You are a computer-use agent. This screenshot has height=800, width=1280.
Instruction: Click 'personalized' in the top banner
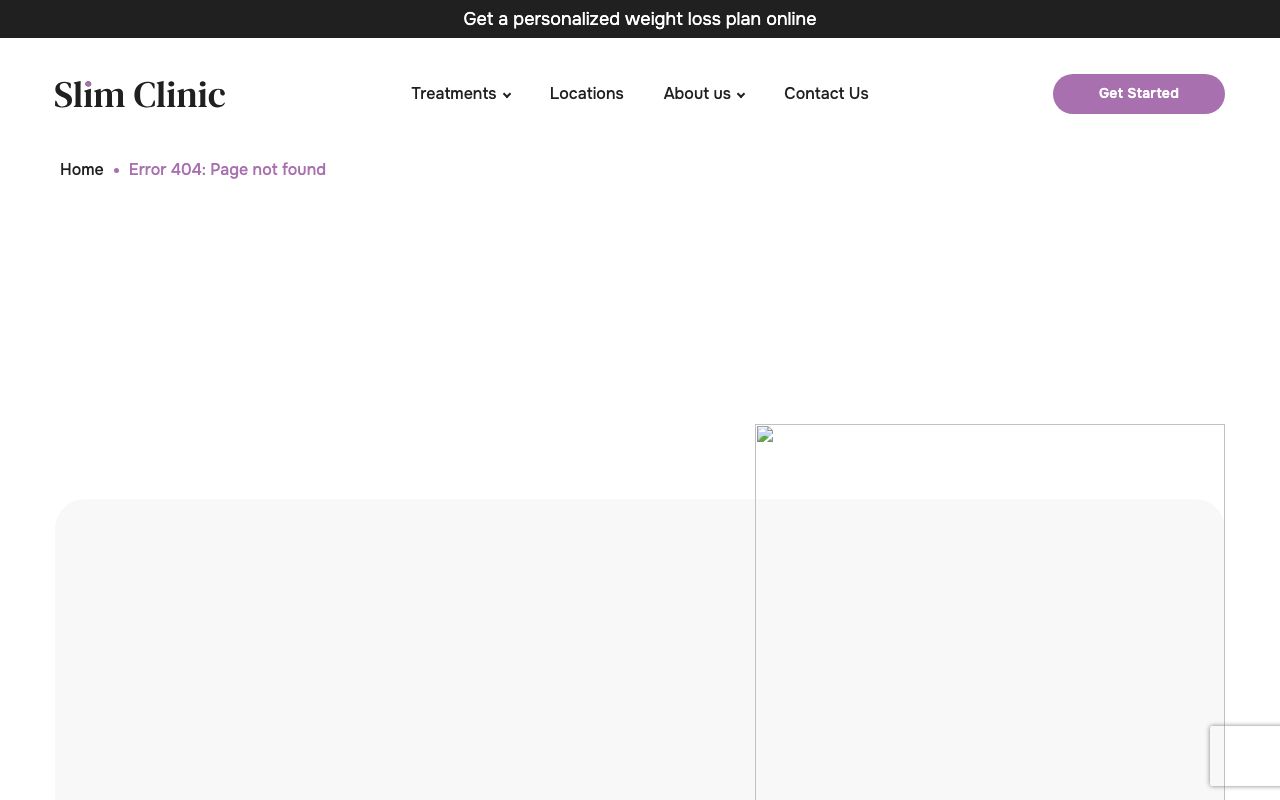(566, 19)
